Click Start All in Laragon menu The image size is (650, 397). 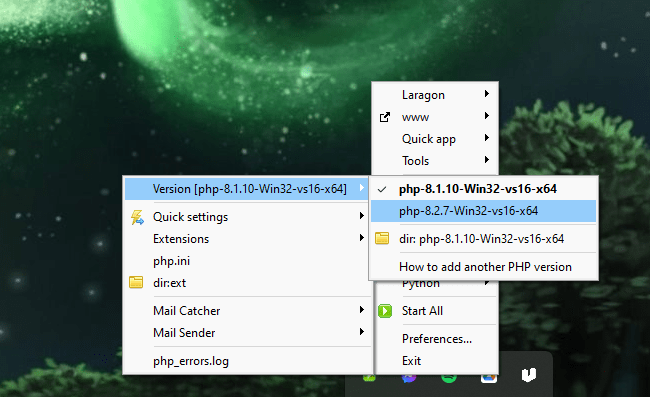(x=436, y=311)
